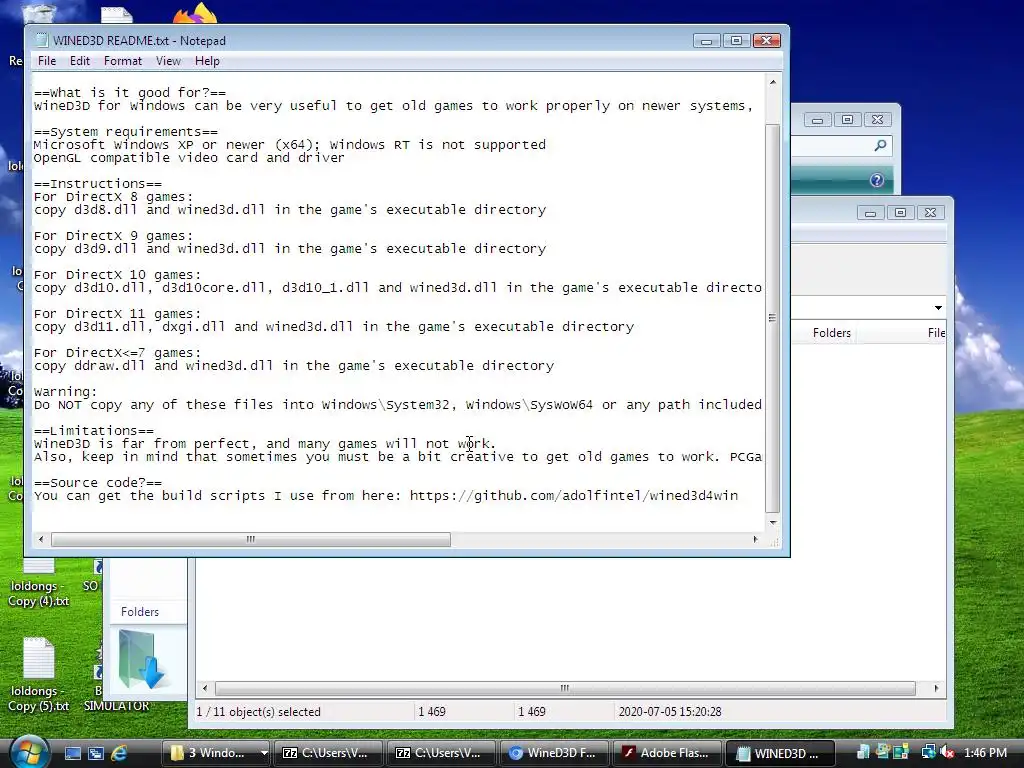Switch to WineD3D Chrome taskbar window

click(x=552, y=753)
